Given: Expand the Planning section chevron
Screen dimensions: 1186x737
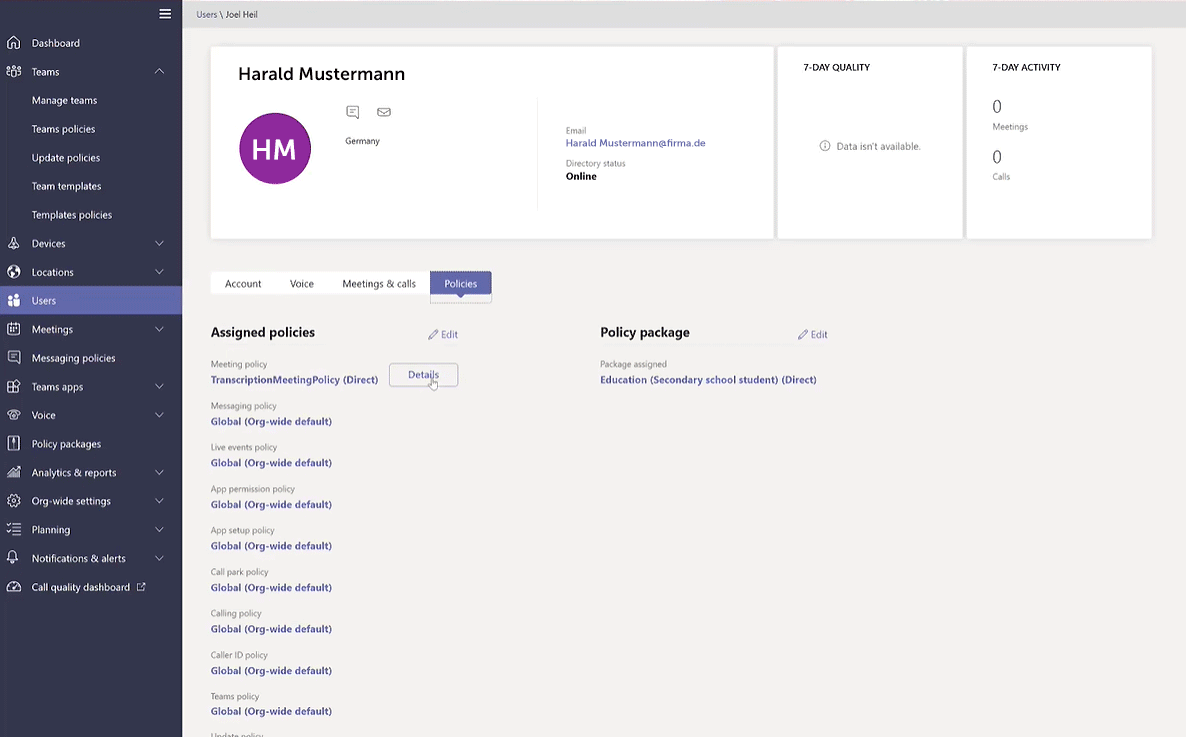Looking at the screenshot, I should [x=160, y=530].
